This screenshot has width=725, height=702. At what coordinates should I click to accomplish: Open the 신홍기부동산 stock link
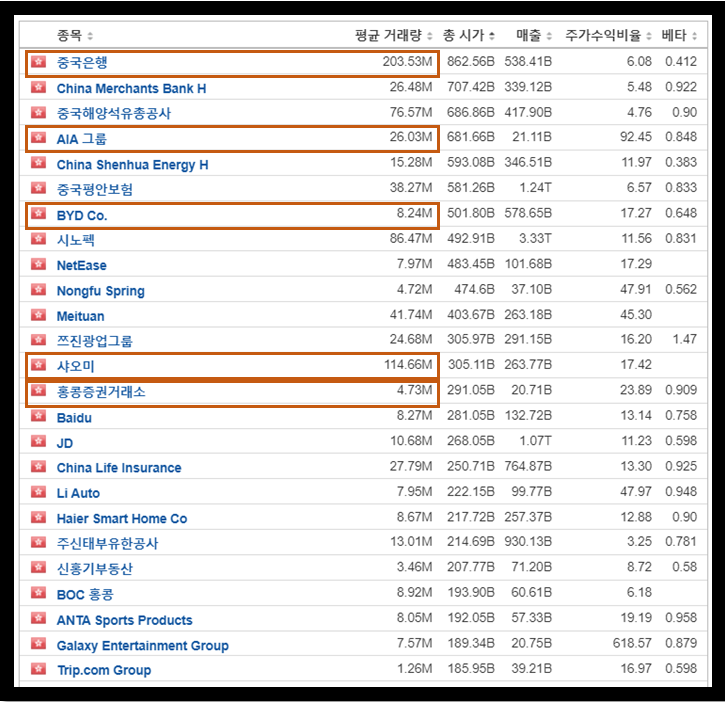(94, 568)
